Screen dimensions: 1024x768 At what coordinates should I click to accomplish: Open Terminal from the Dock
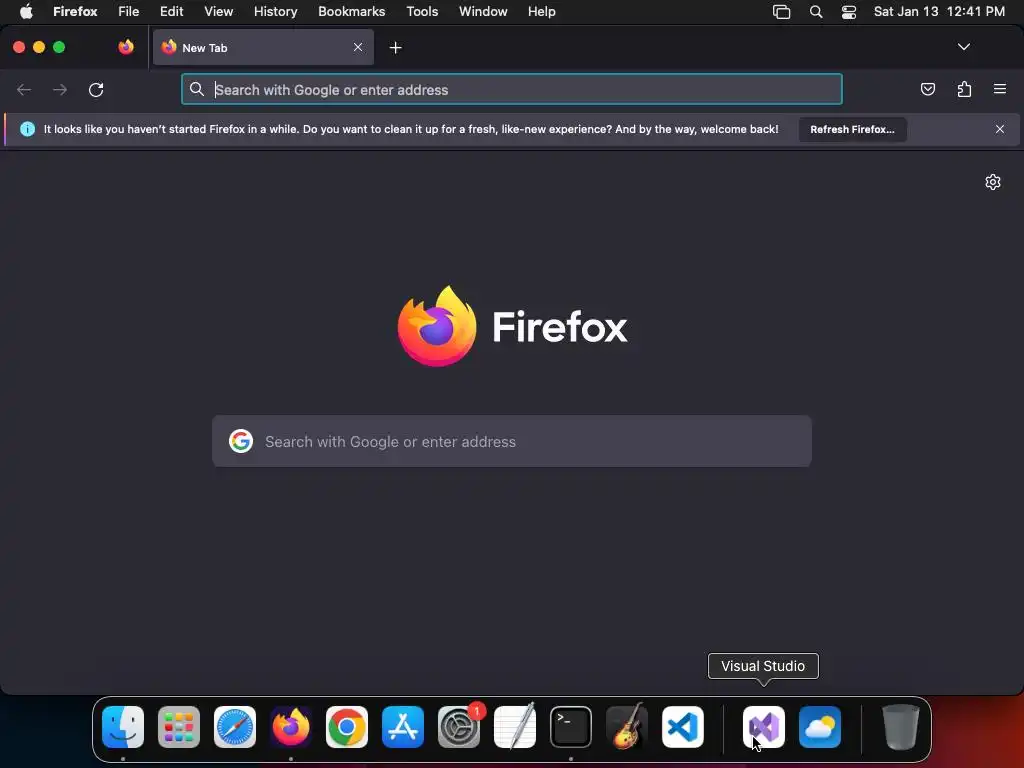pyautogui.click(x=571, y=727)
